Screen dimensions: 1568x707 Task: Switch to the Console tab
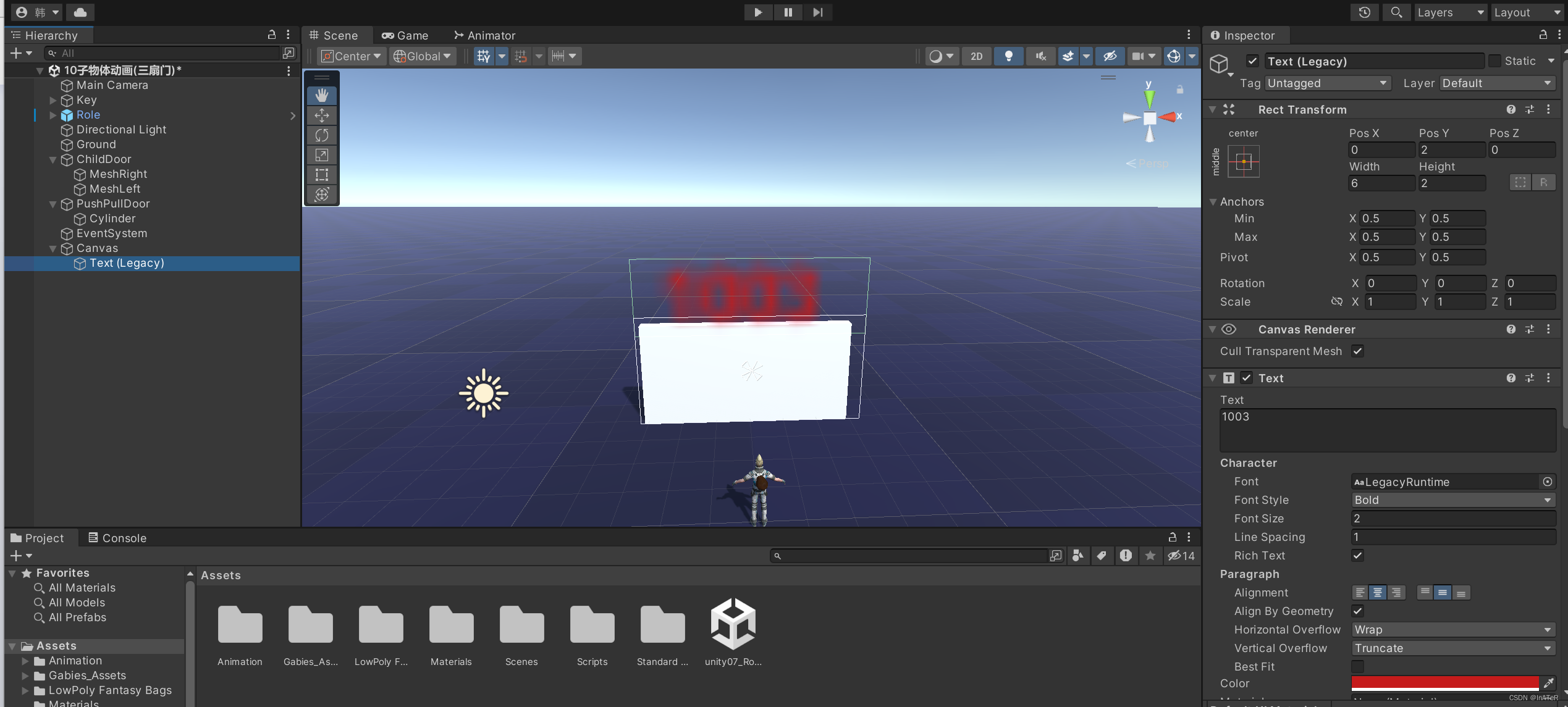tap(117, 538)
